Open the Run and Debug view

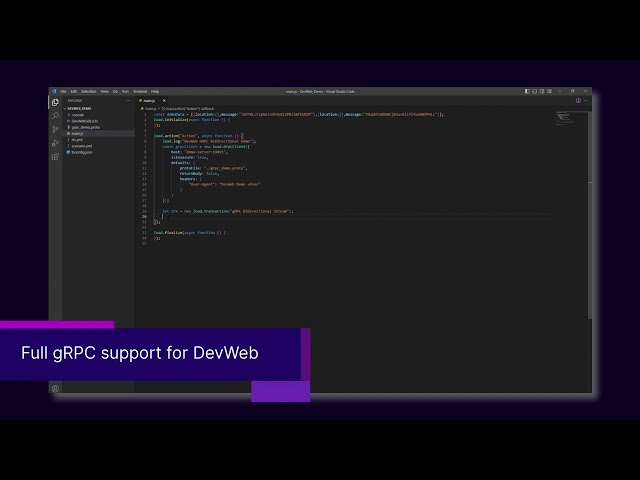point(55,143)
